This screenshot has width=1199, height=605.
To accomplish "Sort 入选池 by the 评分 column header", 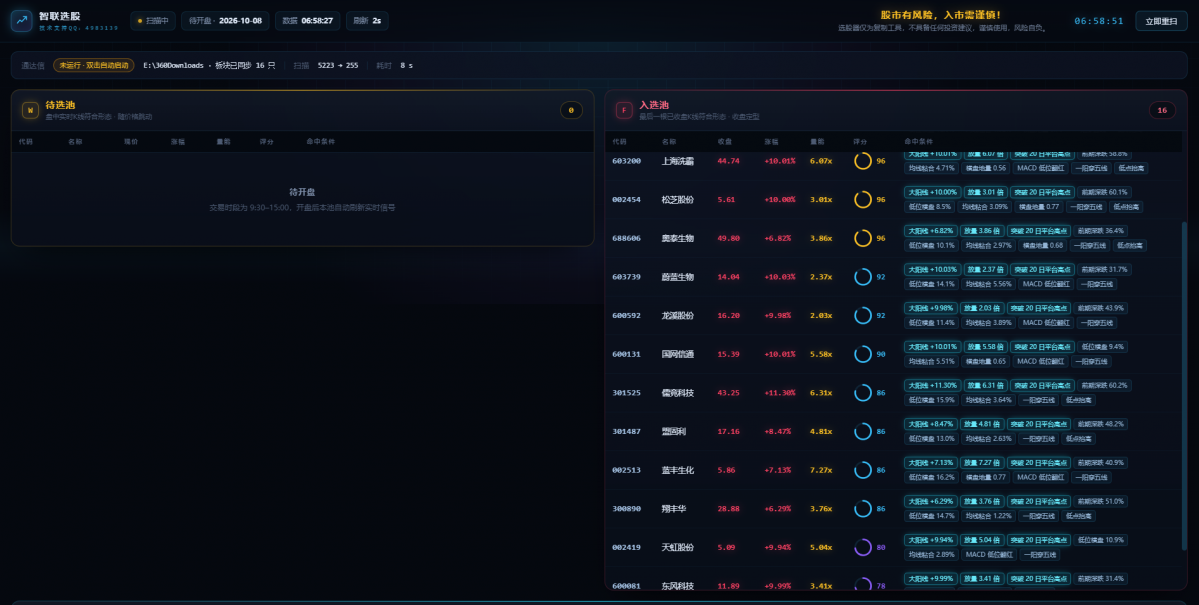I will point(860,141).
